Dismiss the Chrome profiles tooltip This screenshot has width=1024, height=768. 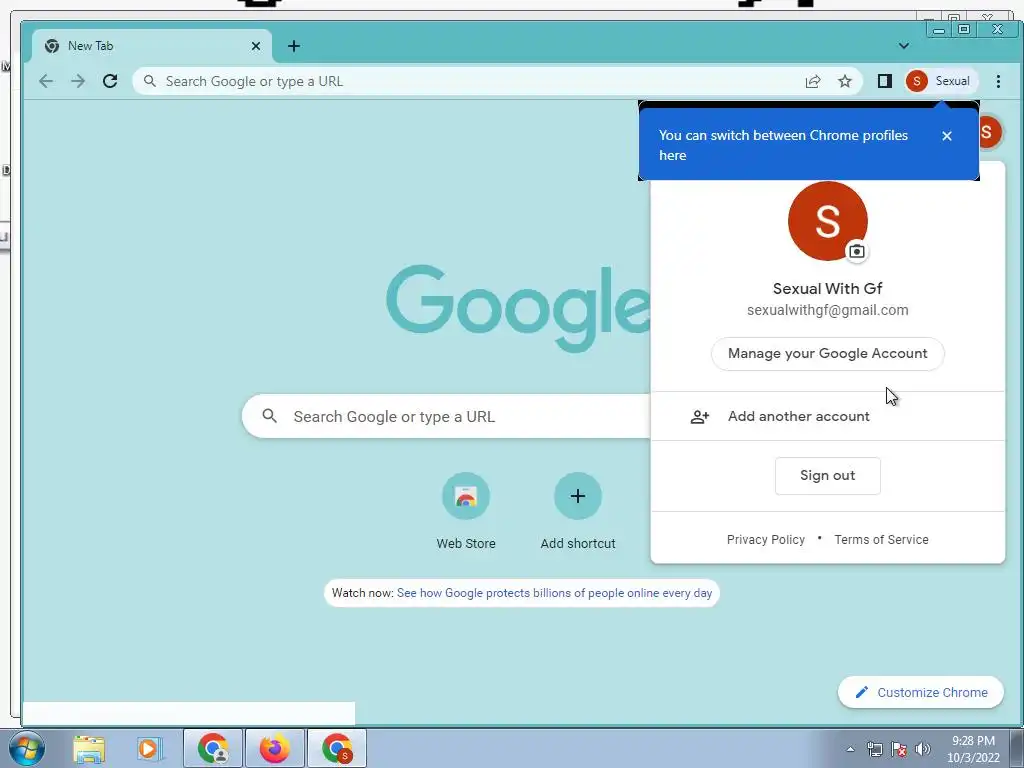point(947,136)
